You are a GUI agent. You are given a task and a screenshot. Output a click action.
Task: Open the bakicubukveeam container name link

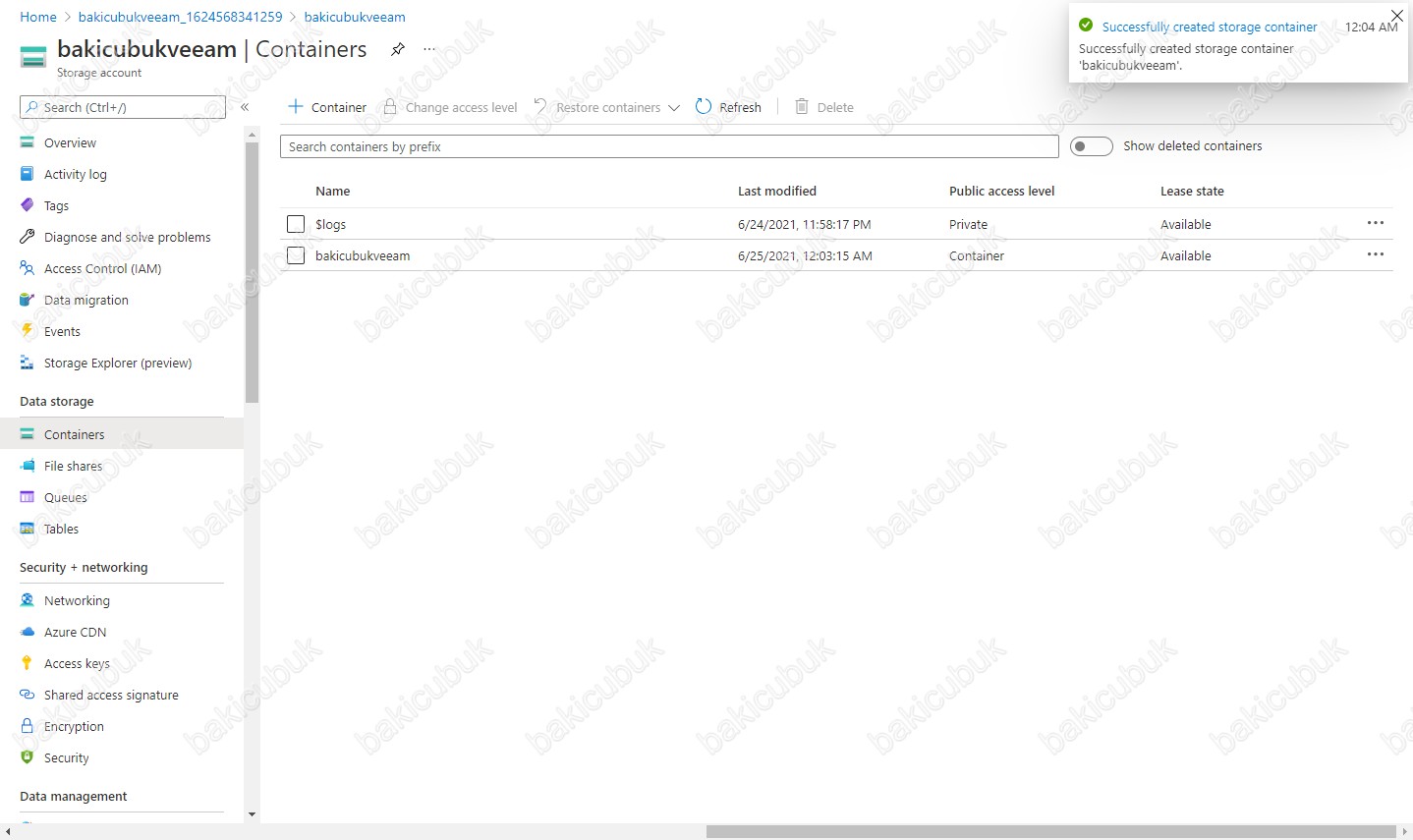tap(363, 255)
